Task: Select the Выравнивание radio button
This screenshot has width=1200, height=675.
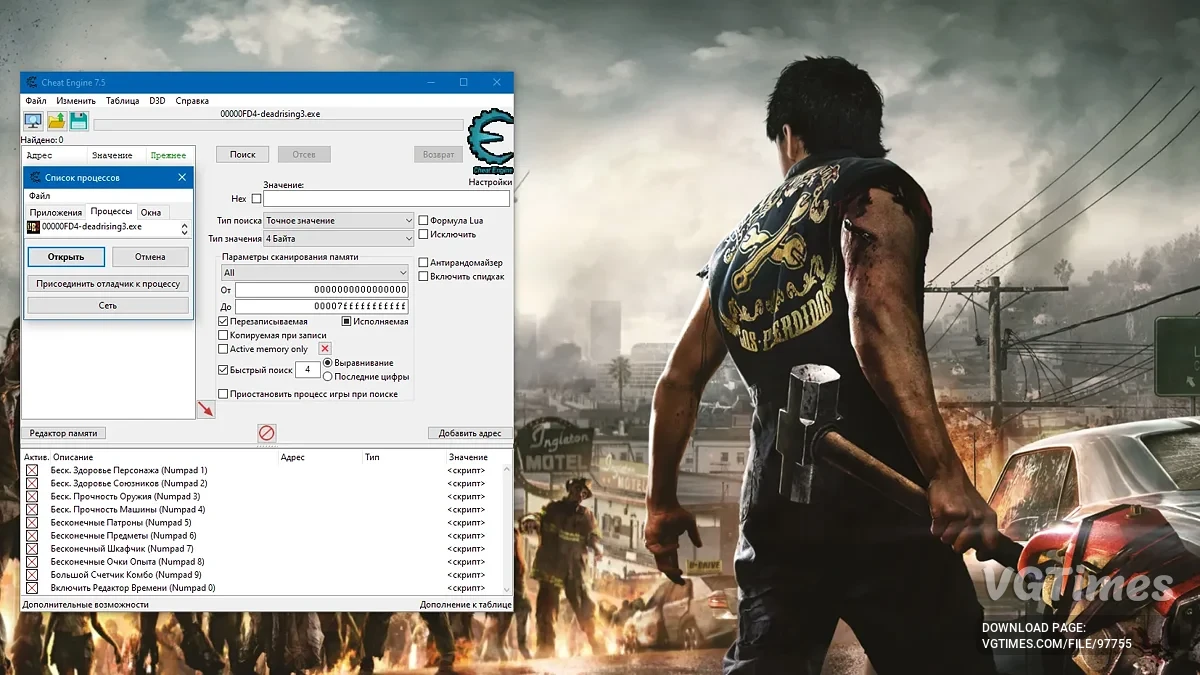Action: [327, 362]
